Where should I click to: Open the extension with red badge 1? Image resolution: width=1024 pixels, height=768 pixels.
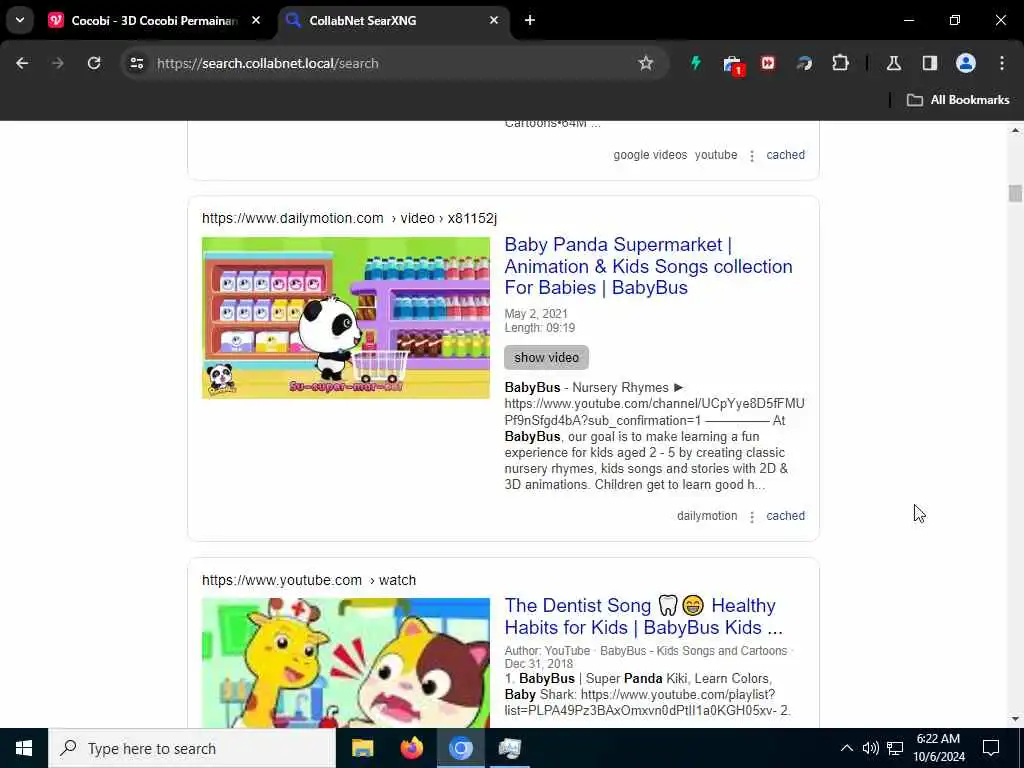click(733, 65)
